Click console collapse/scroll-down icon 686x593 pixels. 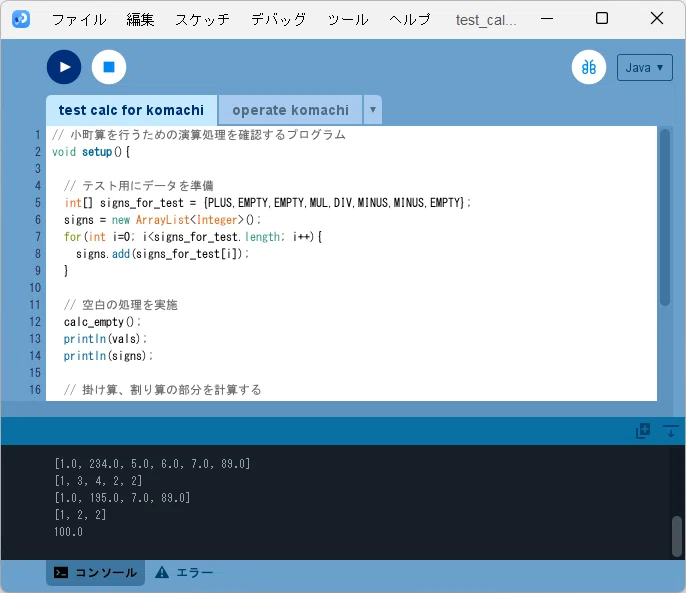tap(670, 431)
